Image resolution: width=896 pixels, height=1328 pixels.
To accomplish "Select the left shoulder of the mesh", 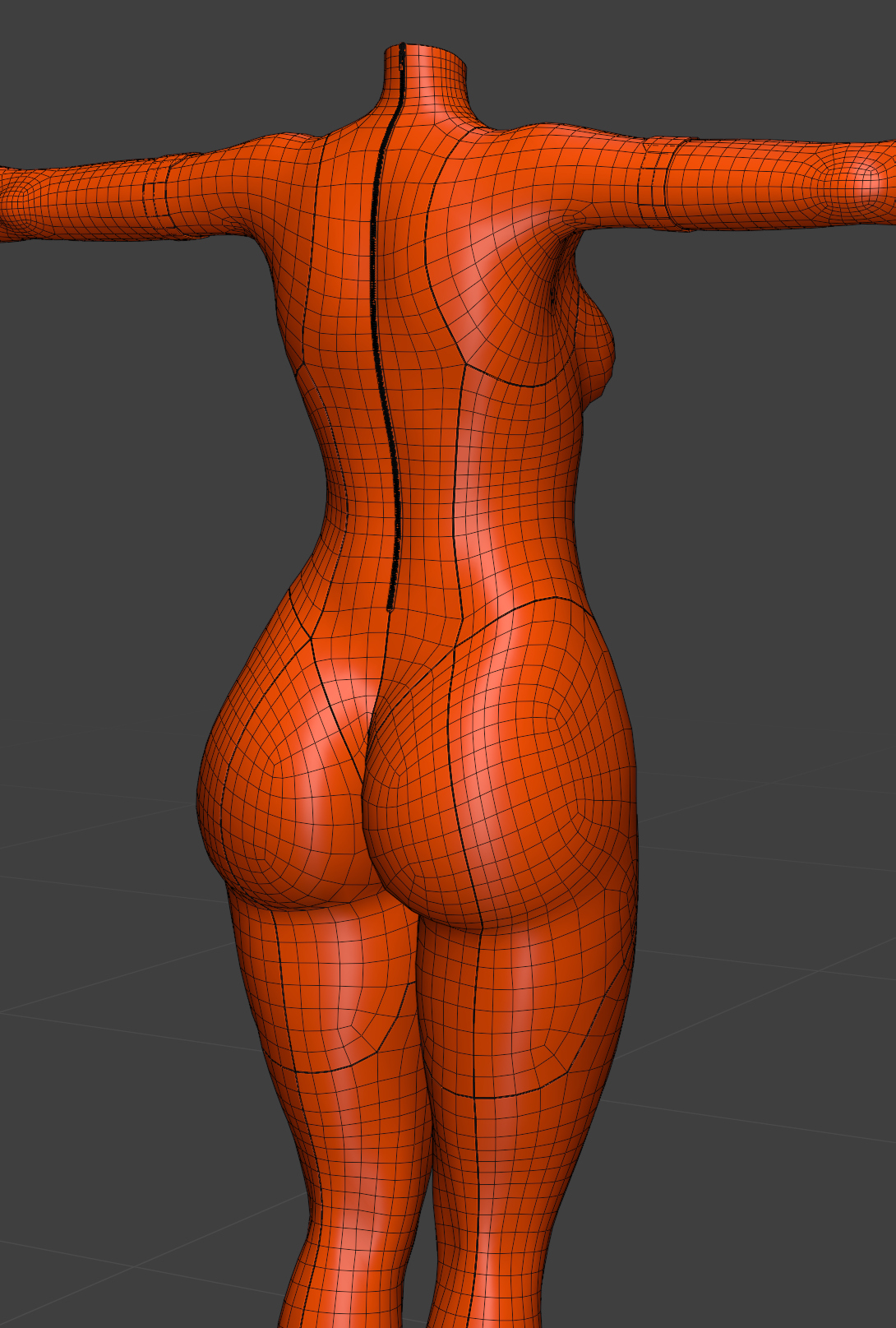I will pyautogui.click(x=271, y=156).
